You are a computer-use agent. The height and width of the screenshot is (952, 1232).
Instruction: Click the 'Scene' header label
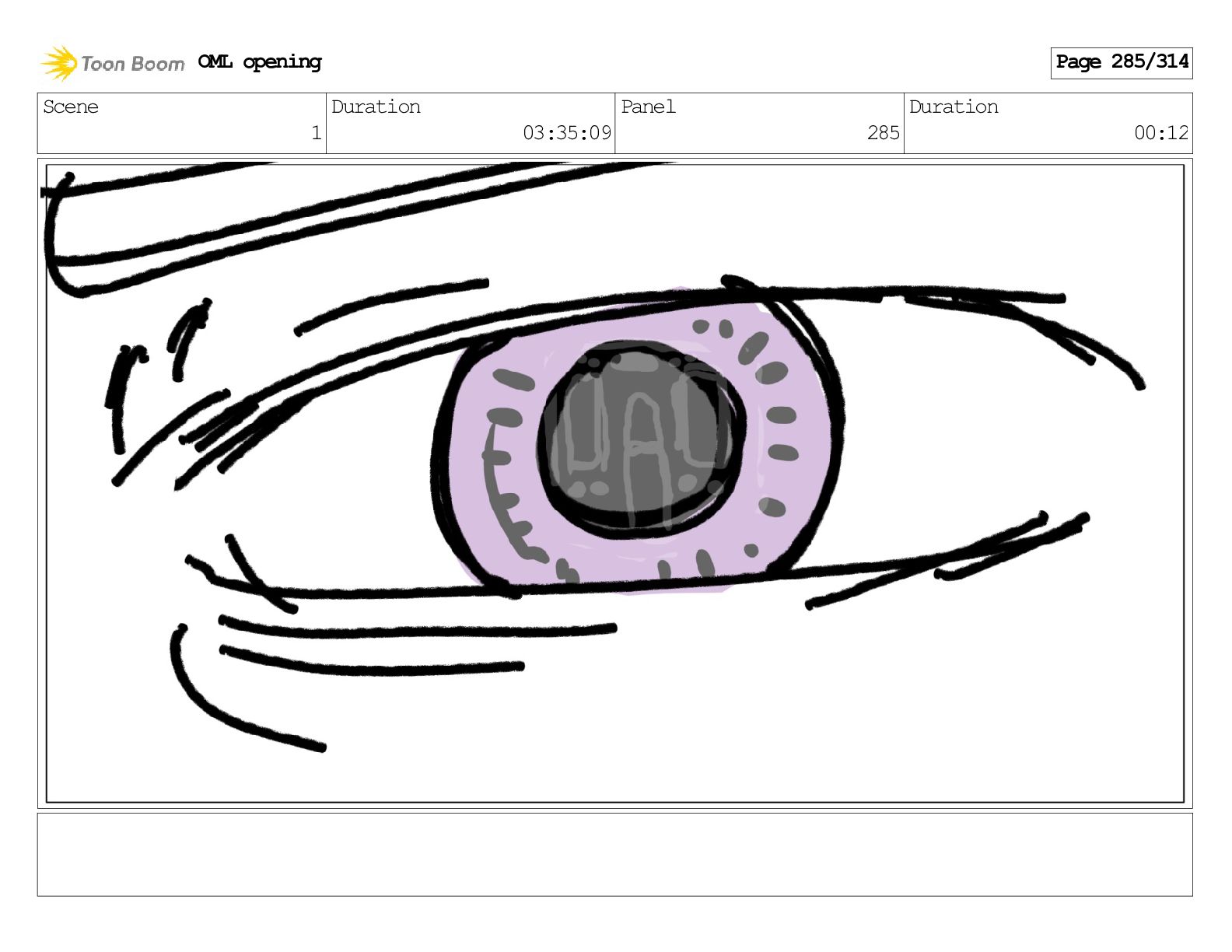click(x=71, y=107)
